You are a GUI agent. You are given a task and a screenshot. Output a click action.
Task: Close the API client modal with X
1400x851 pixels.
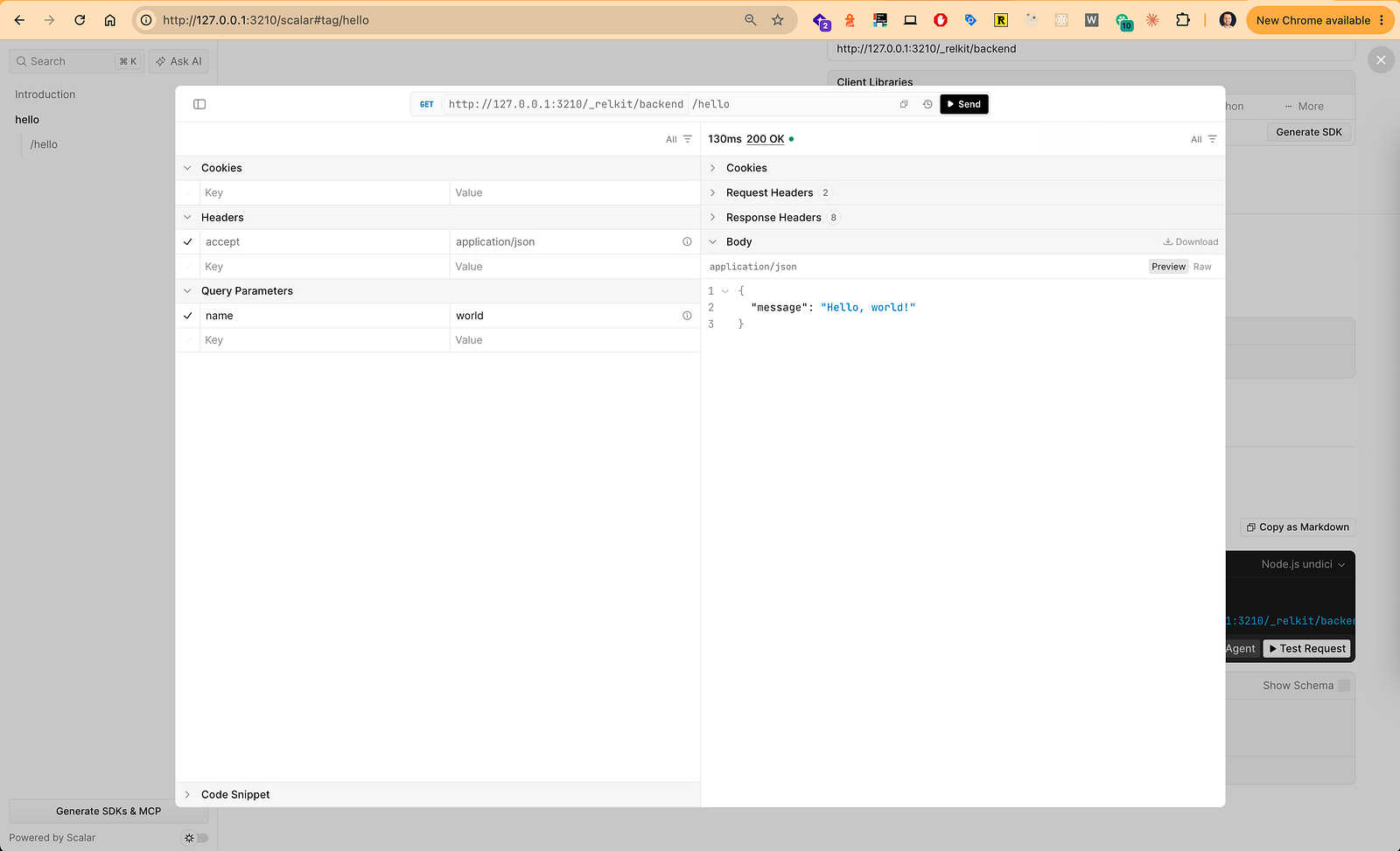tap(1381, 59)
